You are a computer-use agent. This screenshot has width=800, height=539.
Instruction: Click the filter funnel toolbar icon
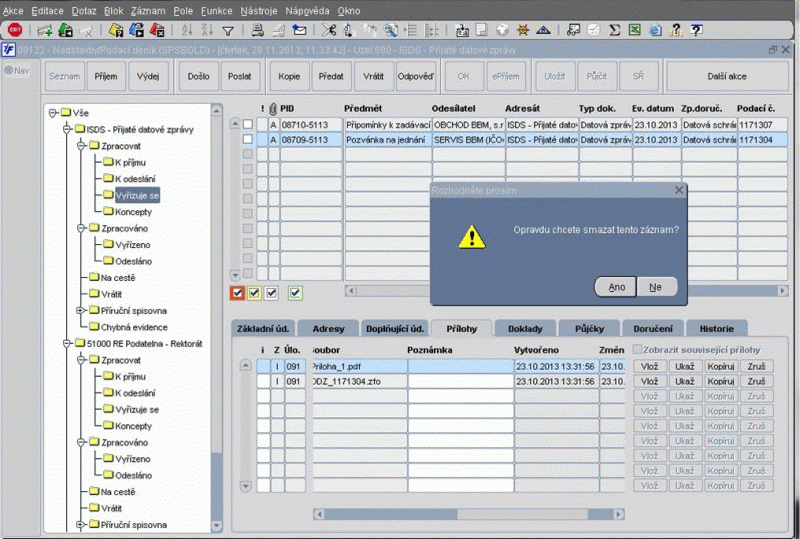(228, 31)
